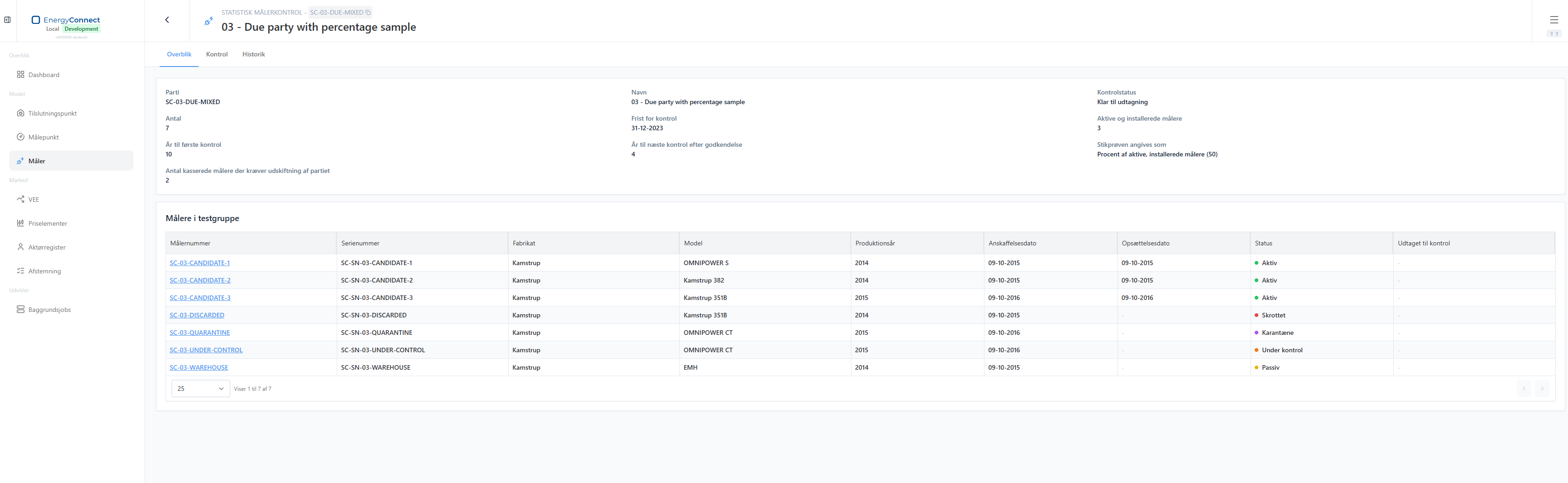Image resolution: width=1568 pixels, height=483 pixels.
Task: Go to next table page arrow
Action: 1542,389
